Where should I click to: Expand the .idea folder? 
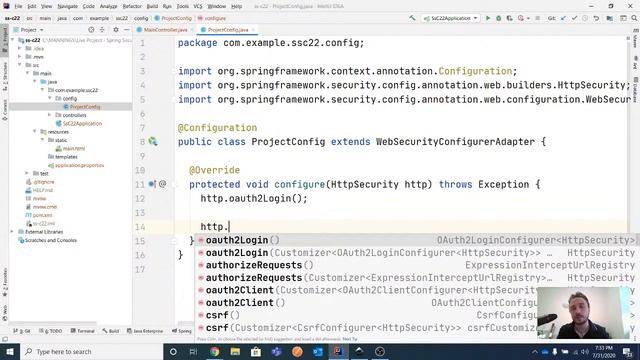20,48
